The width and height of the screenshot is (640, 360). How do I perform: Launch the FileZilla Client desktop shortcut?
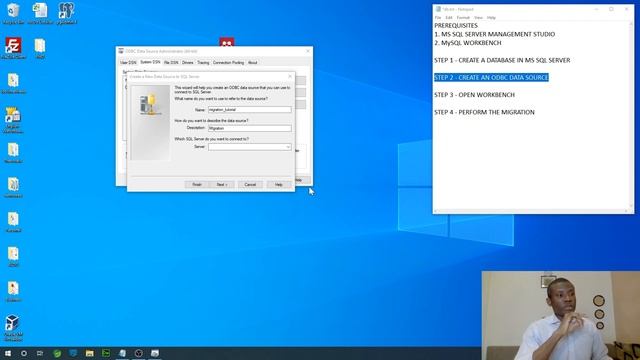coord(13,48)
